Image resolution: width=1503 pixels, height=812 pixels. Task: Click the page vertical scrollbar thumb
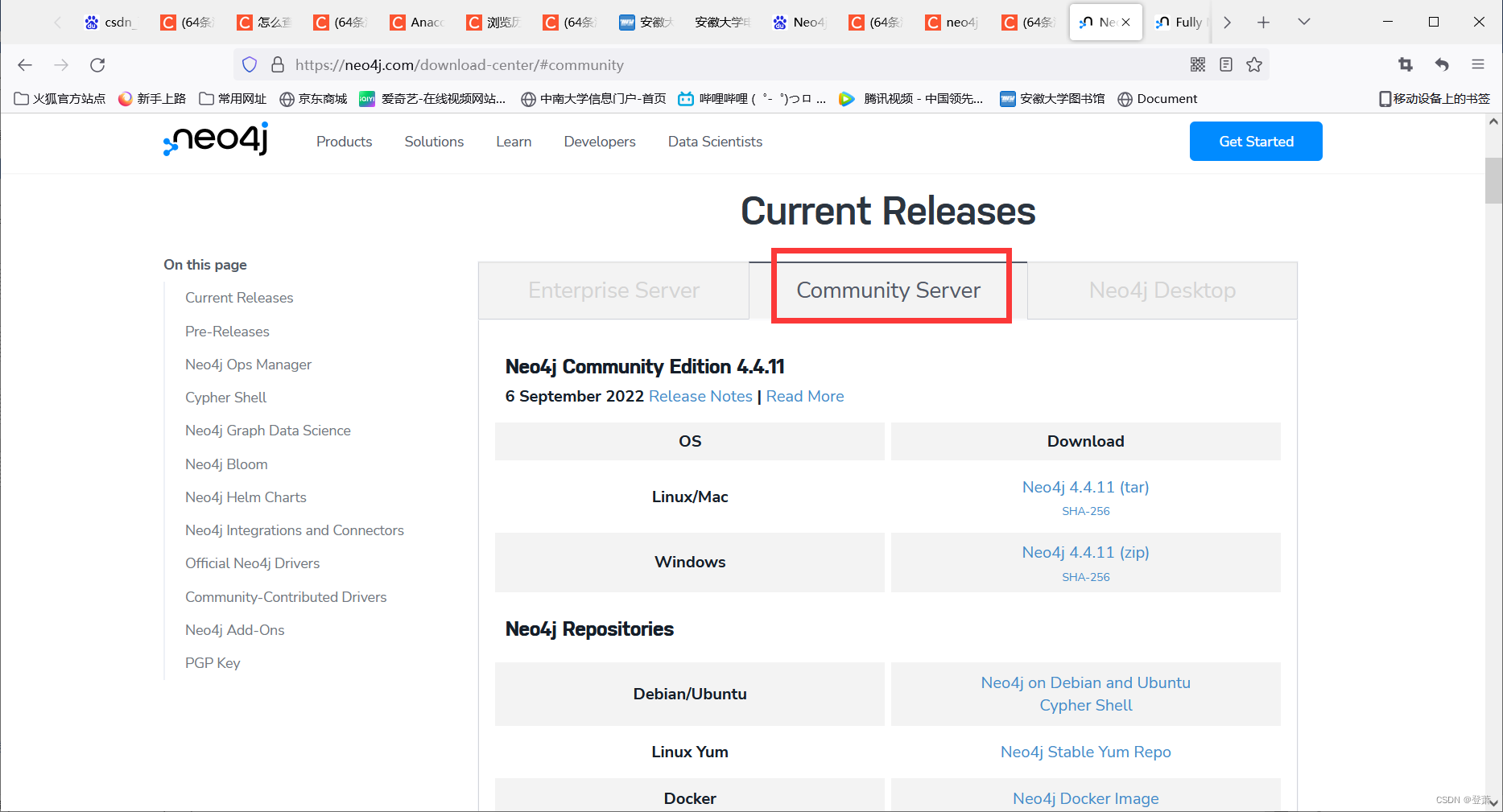tap(1493, 180)
